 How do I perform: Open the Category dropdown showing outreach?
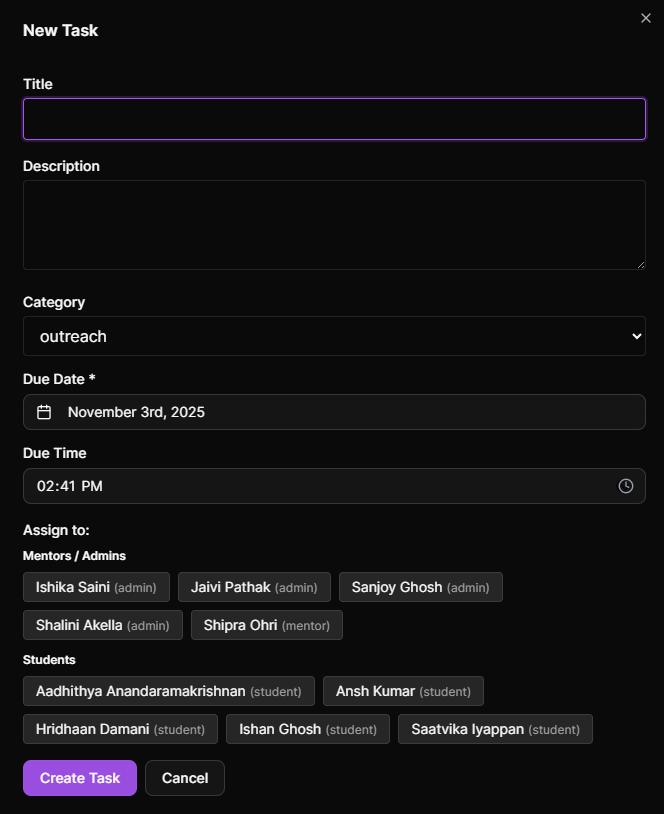point(334,336)
